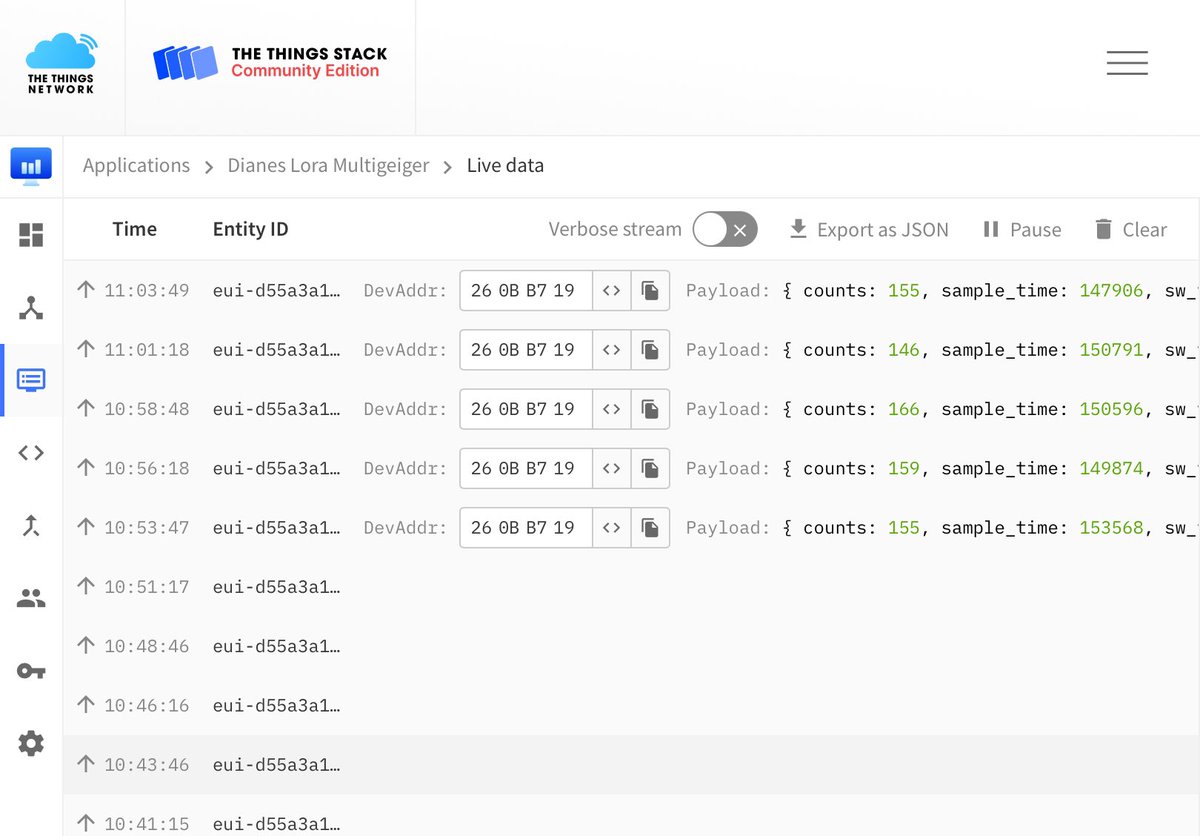1200x836 pixels.
Task: Click payload with counts 146
Action: (942, 350)
